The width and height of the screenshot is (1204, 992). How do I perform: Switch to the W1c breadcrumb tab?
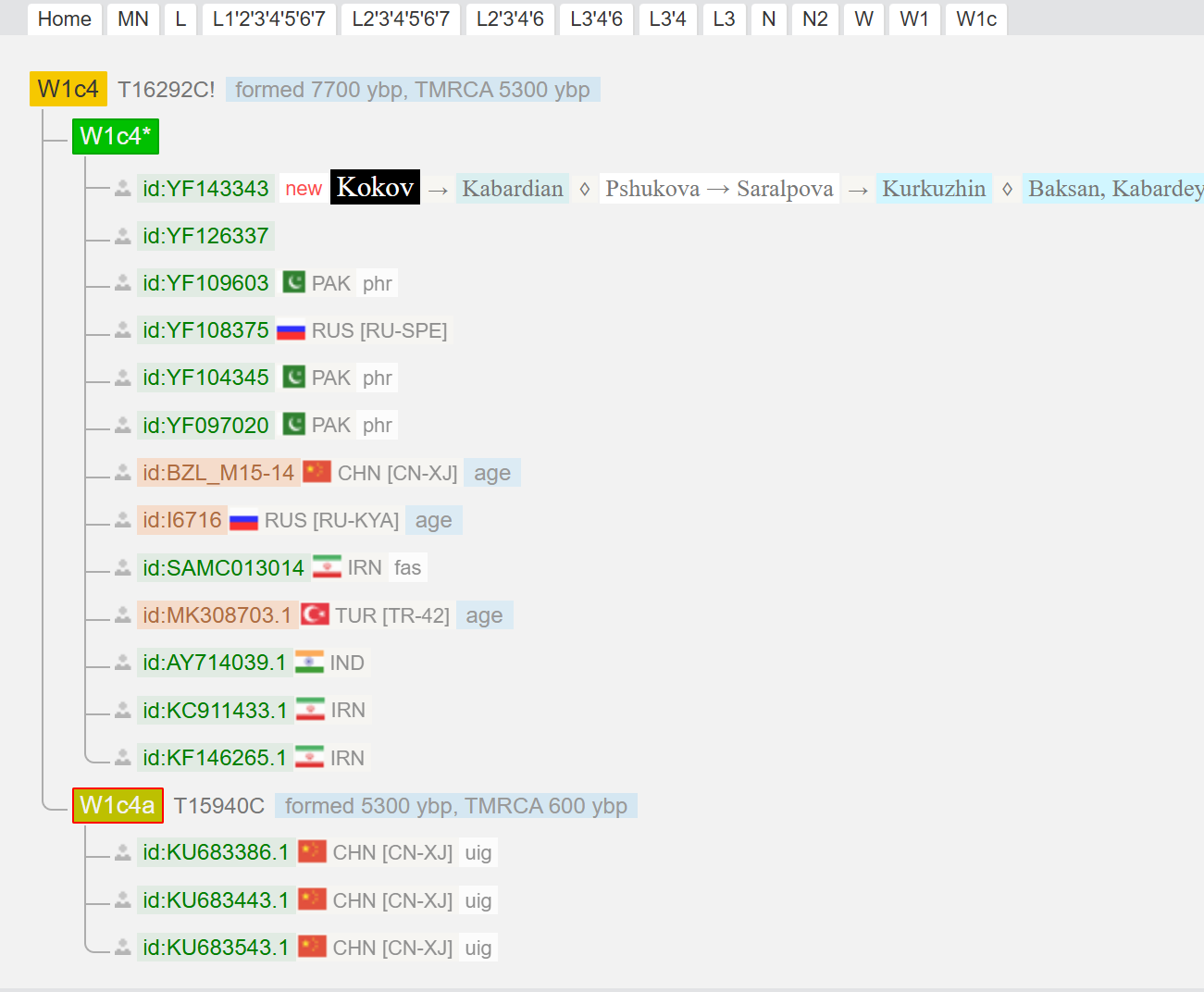point(975,19)
